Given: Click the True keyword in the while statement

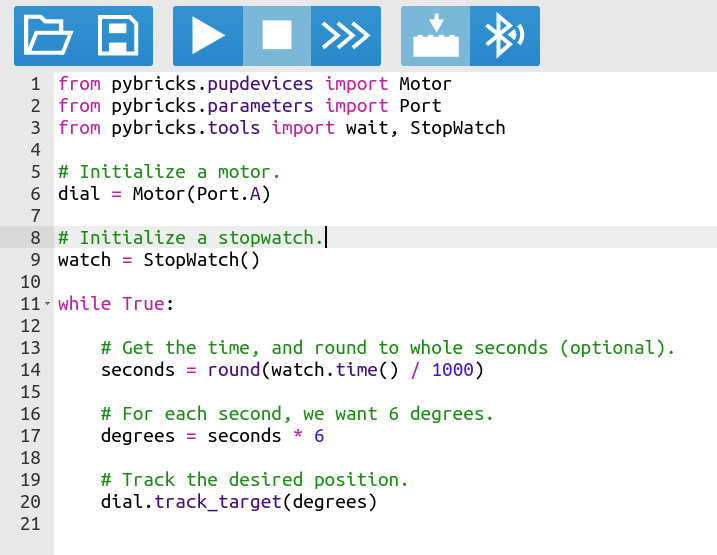Looking at the screenshot, I should (143, 304).
